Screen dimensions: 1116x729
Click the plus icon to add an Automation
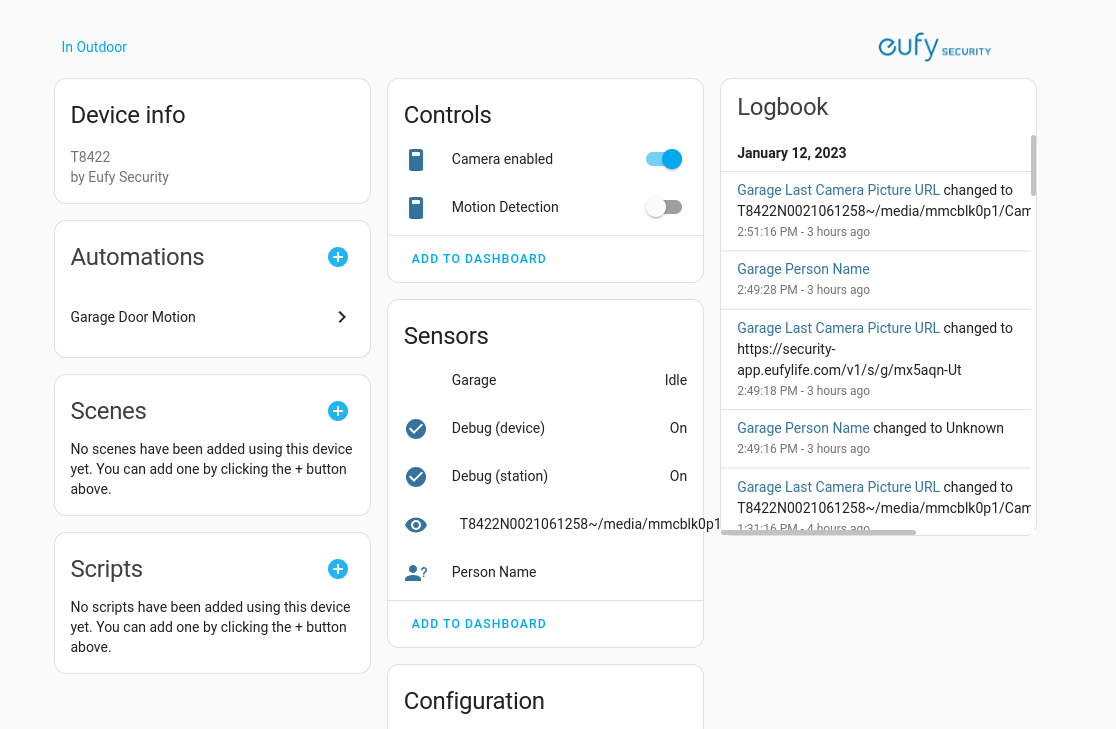[x=338, y=257]
